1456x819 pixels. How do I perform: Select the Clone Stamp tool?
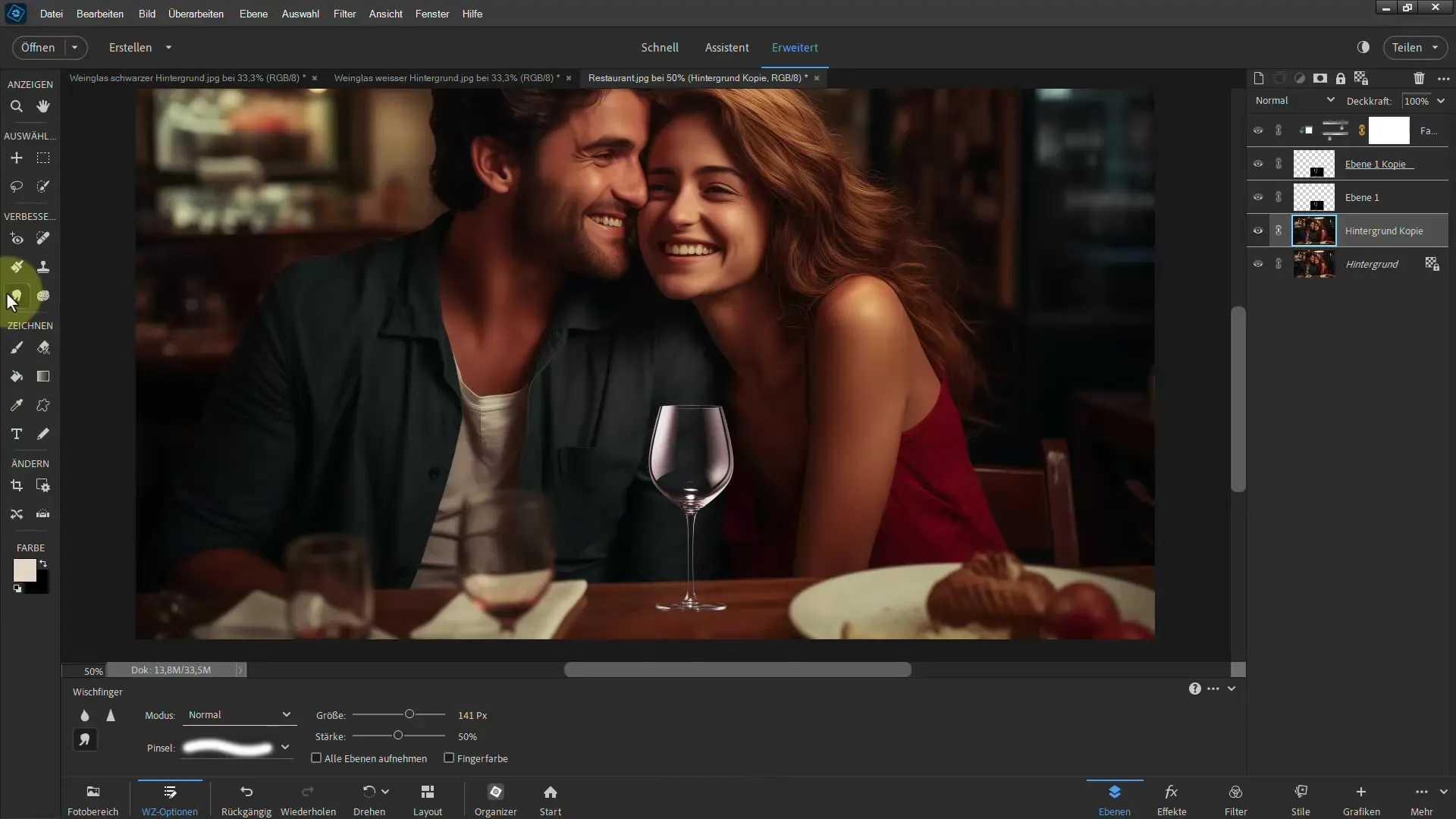coord(43,266)
